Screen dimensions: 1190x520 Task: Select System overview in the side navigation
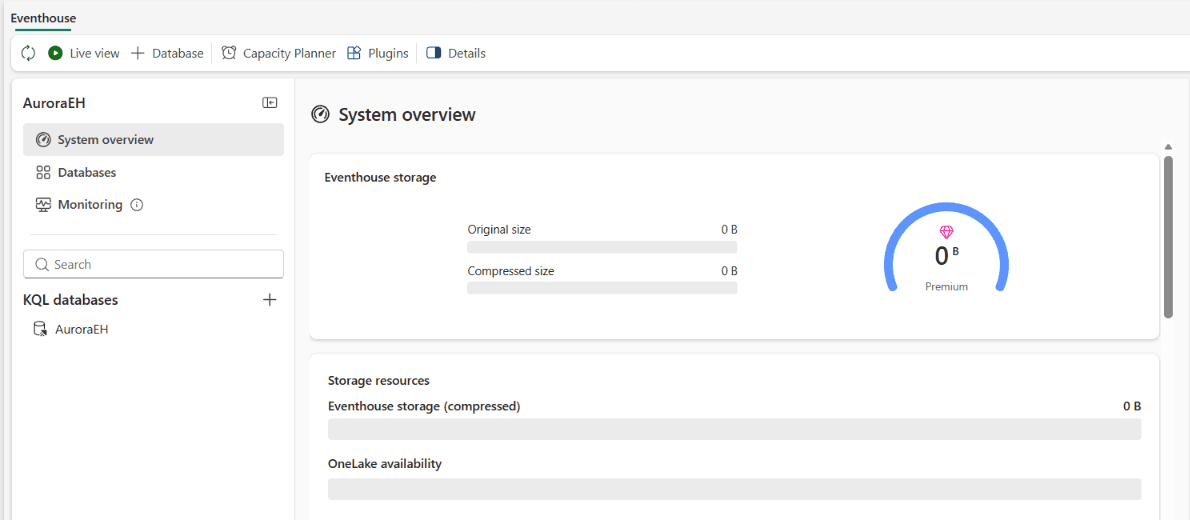pos(153,140)
